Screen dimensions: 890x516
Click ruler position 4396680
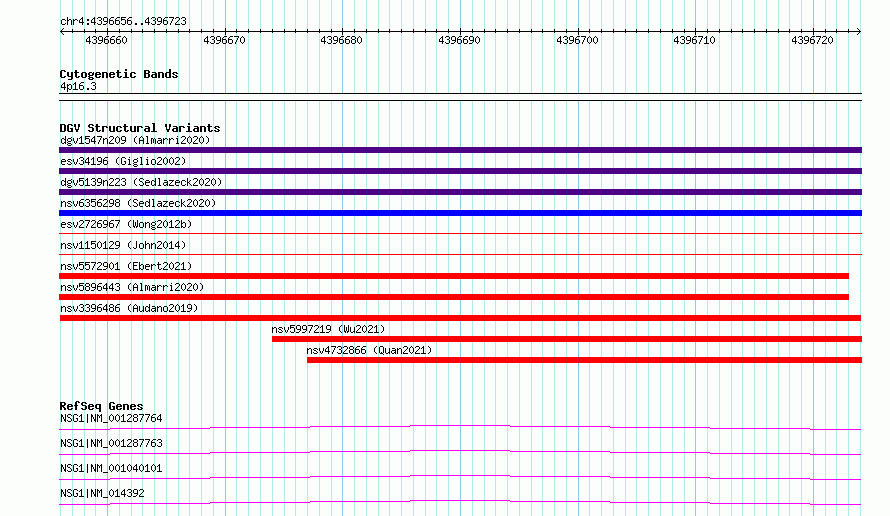coord(341,40)
